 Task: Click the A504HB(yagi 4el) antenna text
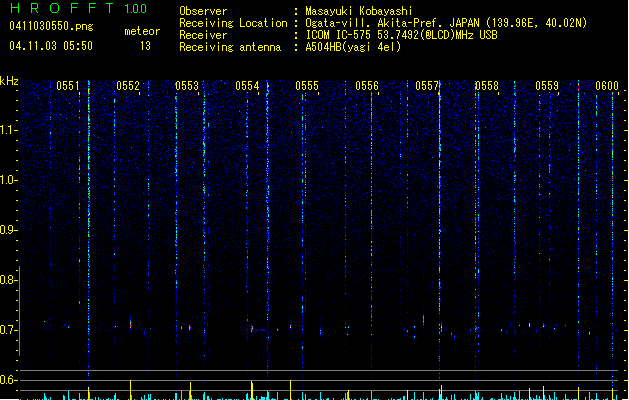[353, 47]
